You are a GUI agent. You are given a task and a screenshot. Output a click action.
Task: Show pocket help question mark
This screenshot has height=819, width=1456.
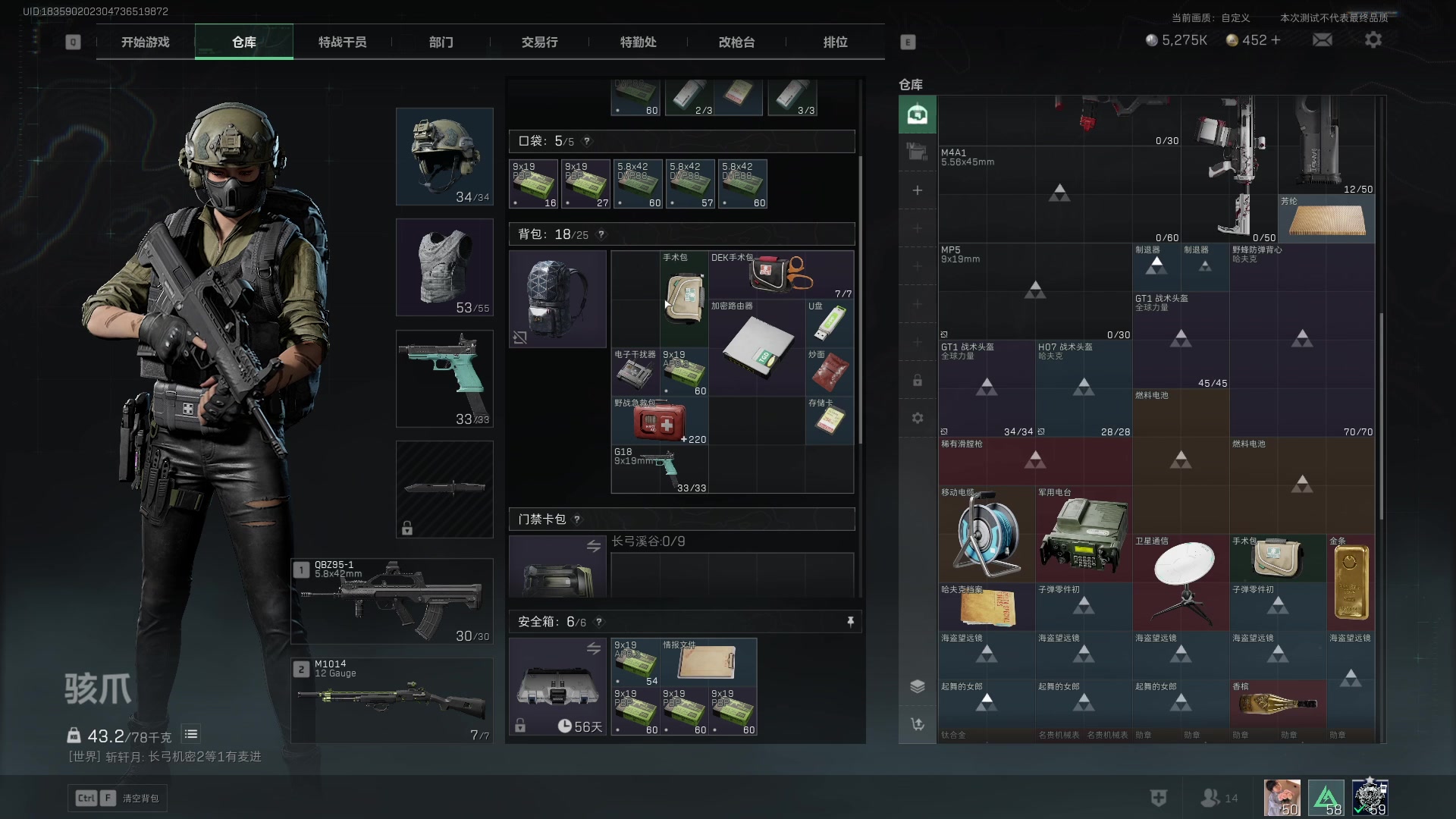(x=587, y=141)
